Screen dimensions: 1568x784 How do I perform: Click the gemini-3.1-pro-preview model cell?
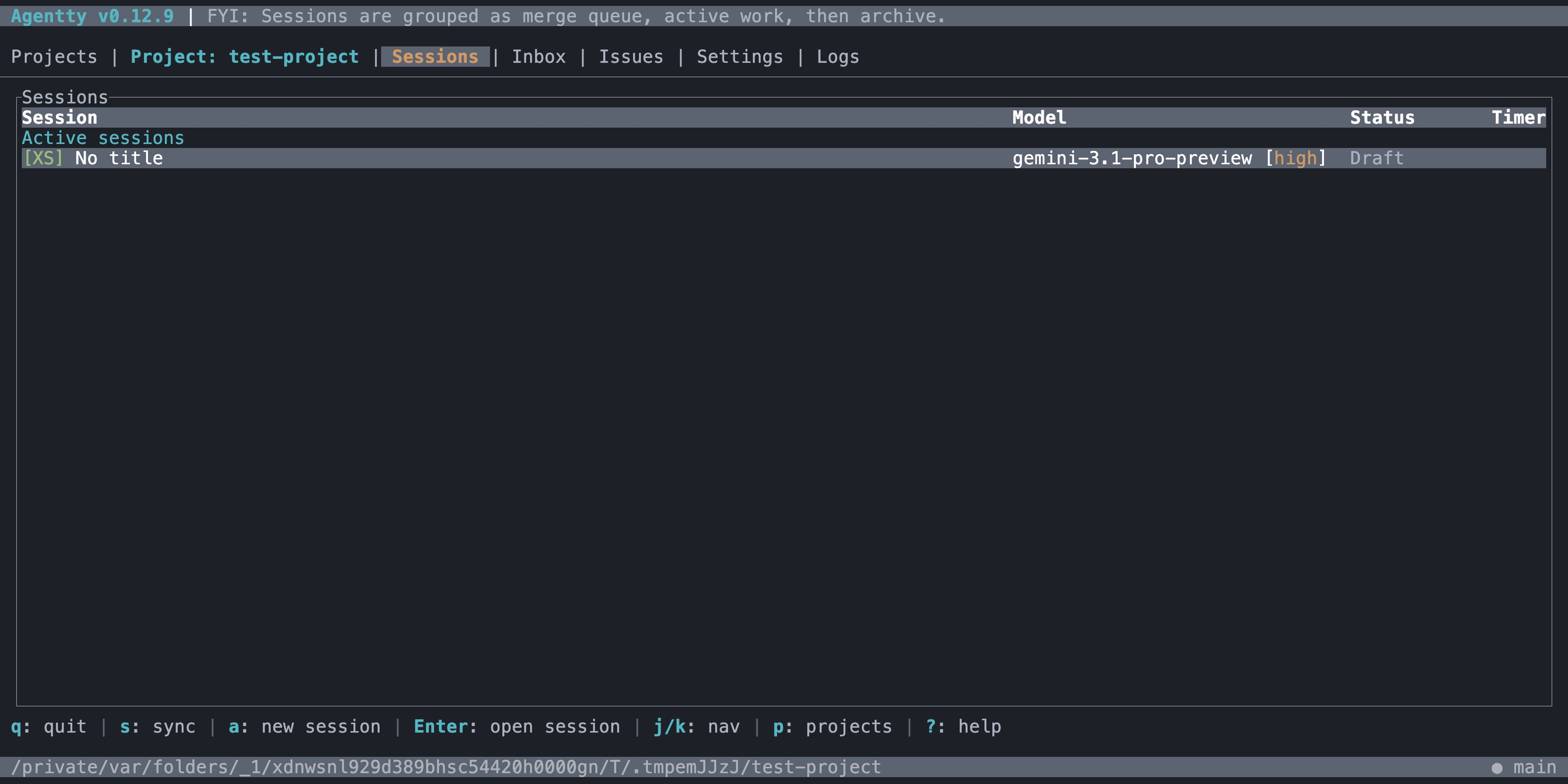click(x=1132, y=158)
